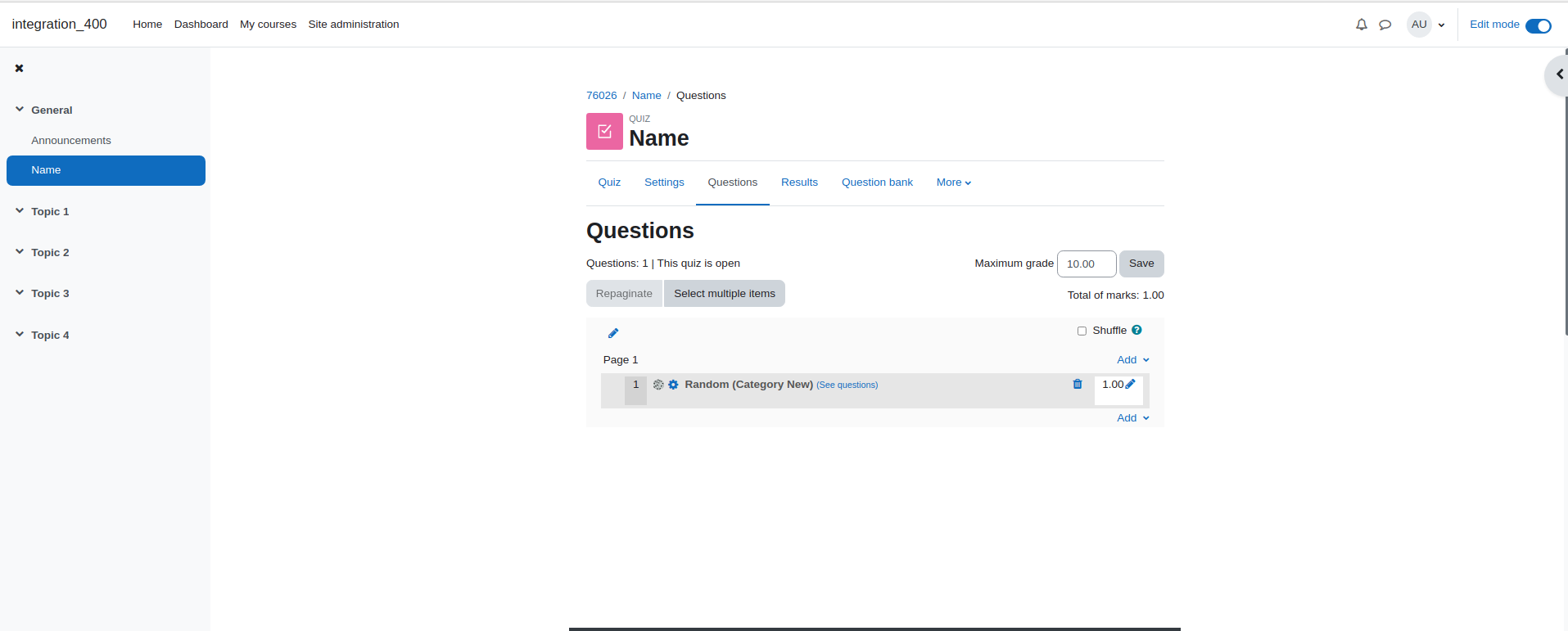Viewport: 1568px width, 631px height.
Task: Switch to the Quiz tab
Action: click(x=609, y=183)
